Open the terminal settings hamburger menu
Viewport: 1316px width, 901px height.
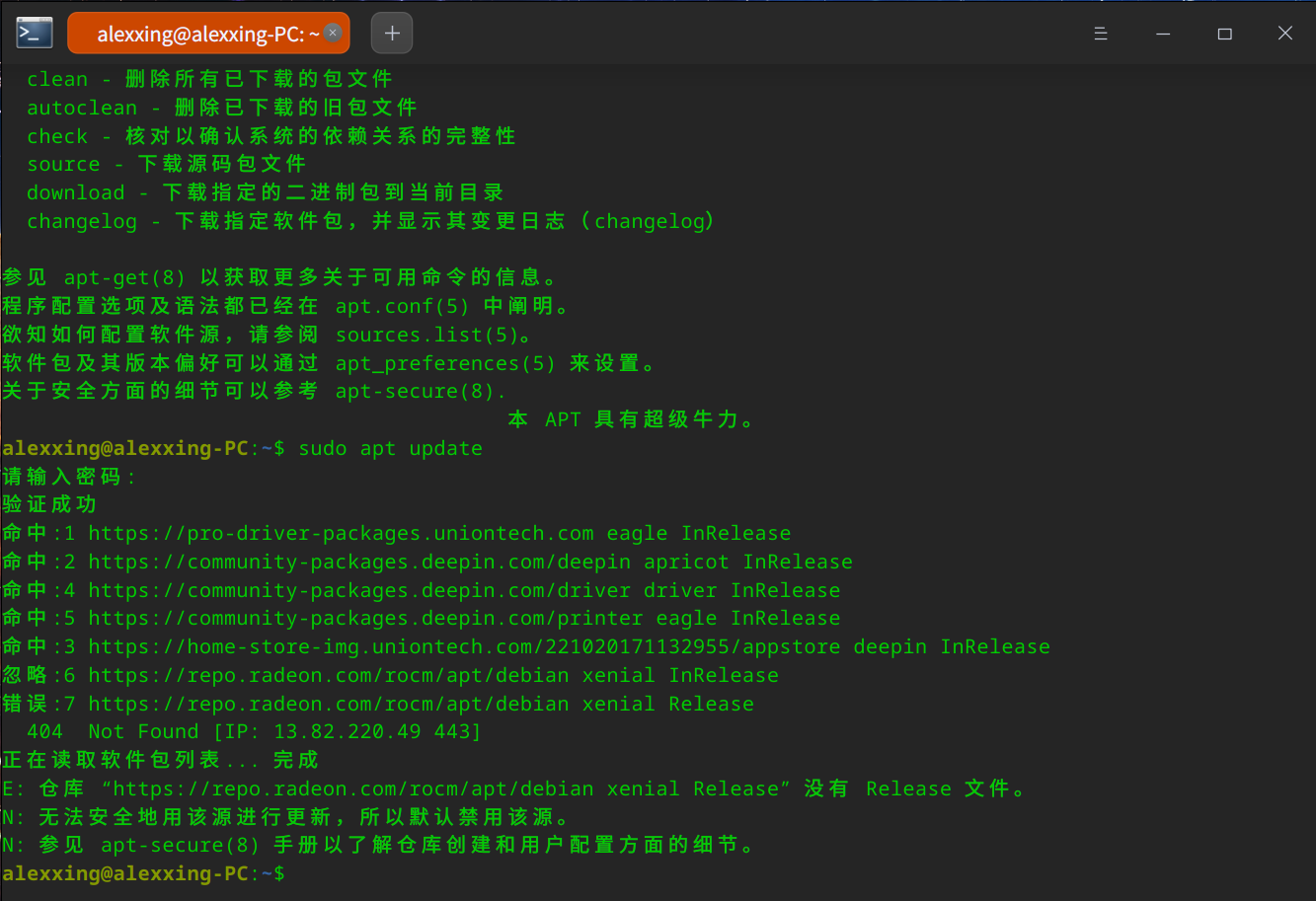coord(1101,32)
